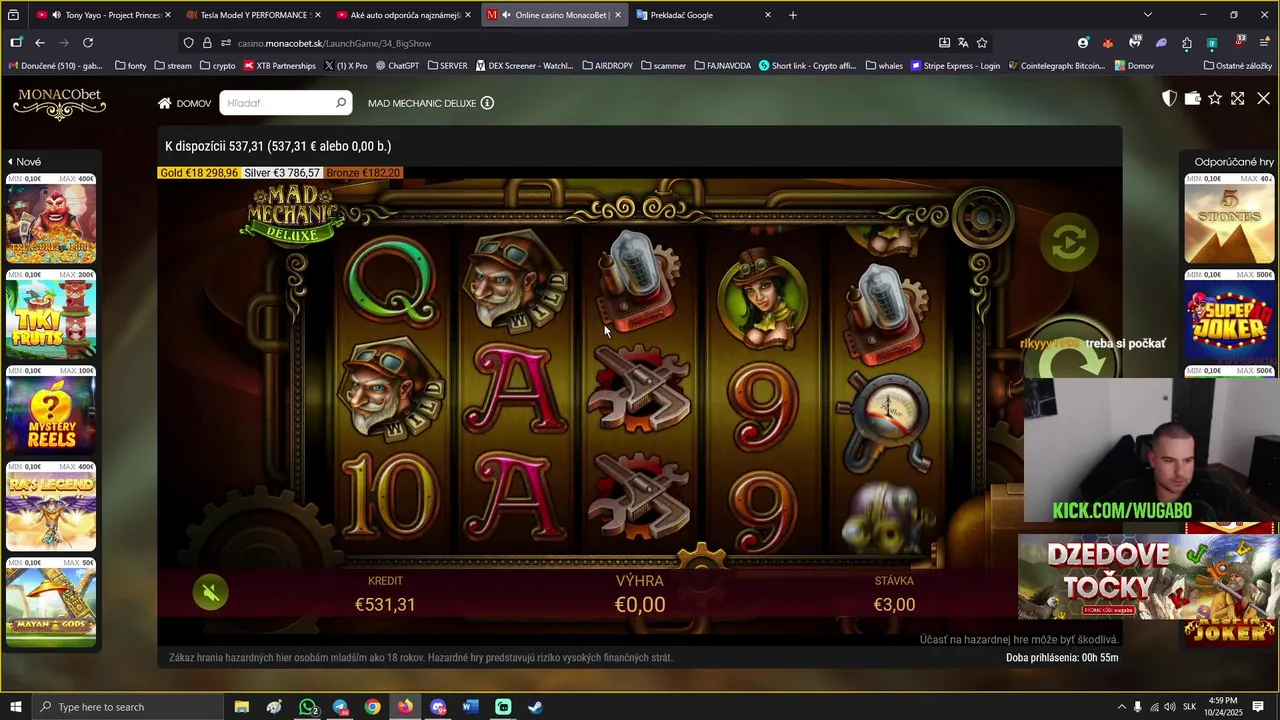The image size is (1280, 720).
Task: Bookmark this page with star
Action: pos(982,43)
